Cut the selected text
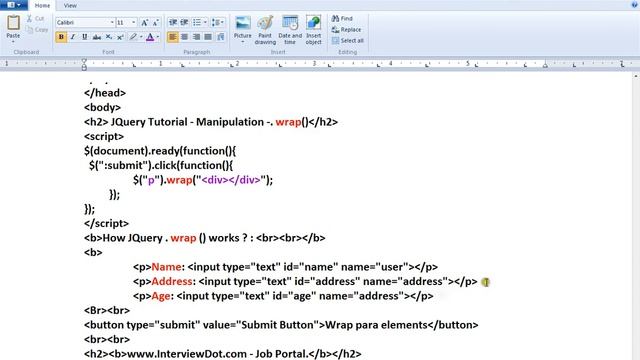 [36, 18]
